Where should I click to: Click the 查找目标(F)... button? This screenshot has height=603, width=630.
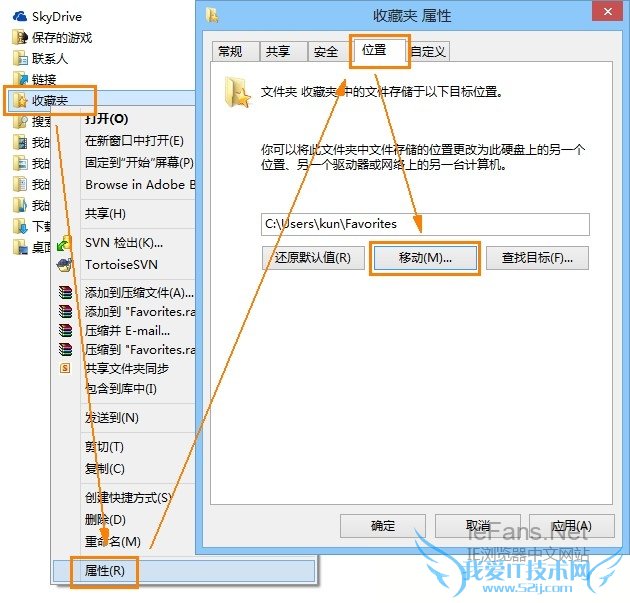[x=537, y=258]
